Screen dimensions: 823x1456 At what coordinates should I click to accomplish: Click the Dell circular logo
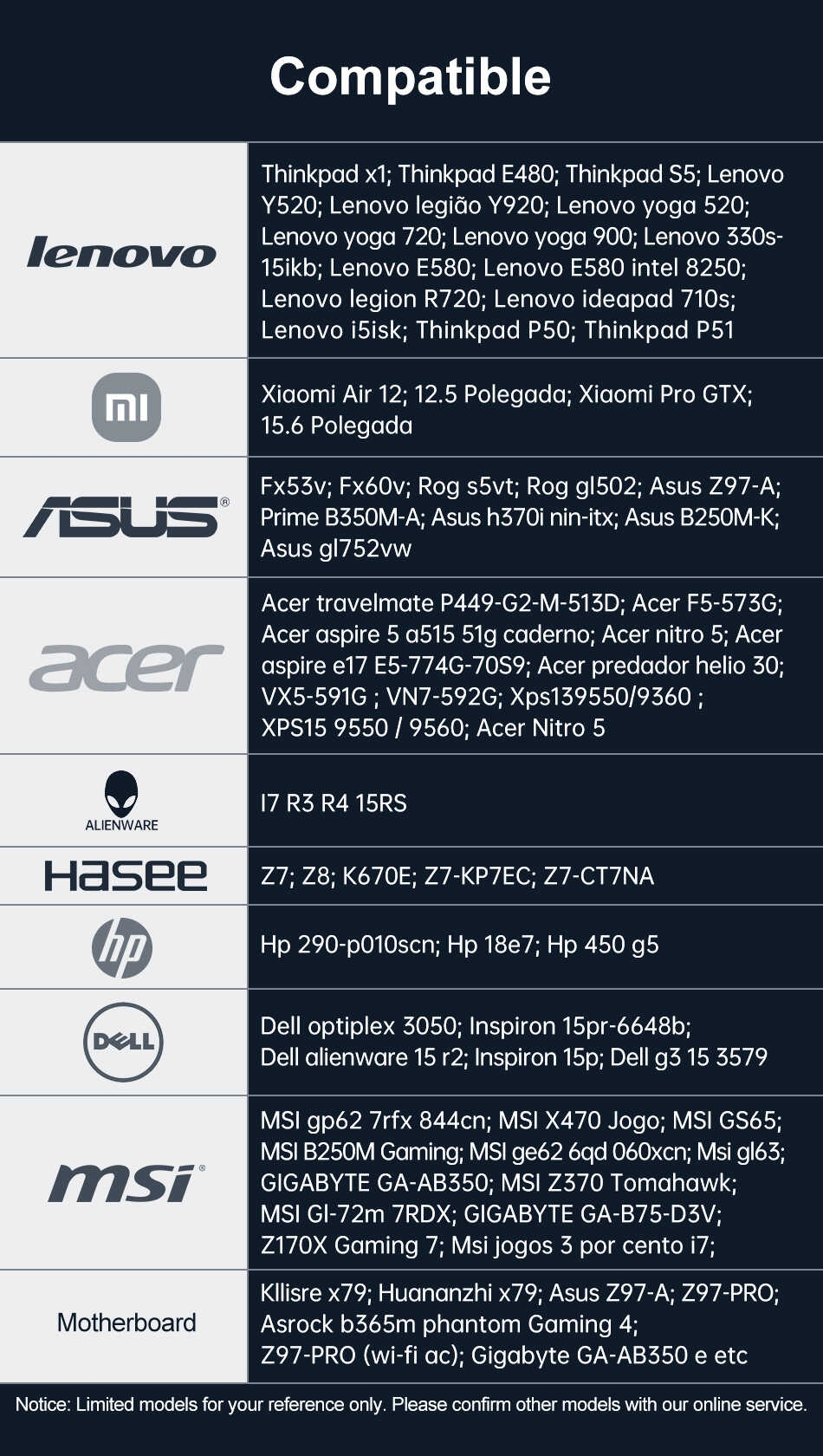(x=123, y=1042)
